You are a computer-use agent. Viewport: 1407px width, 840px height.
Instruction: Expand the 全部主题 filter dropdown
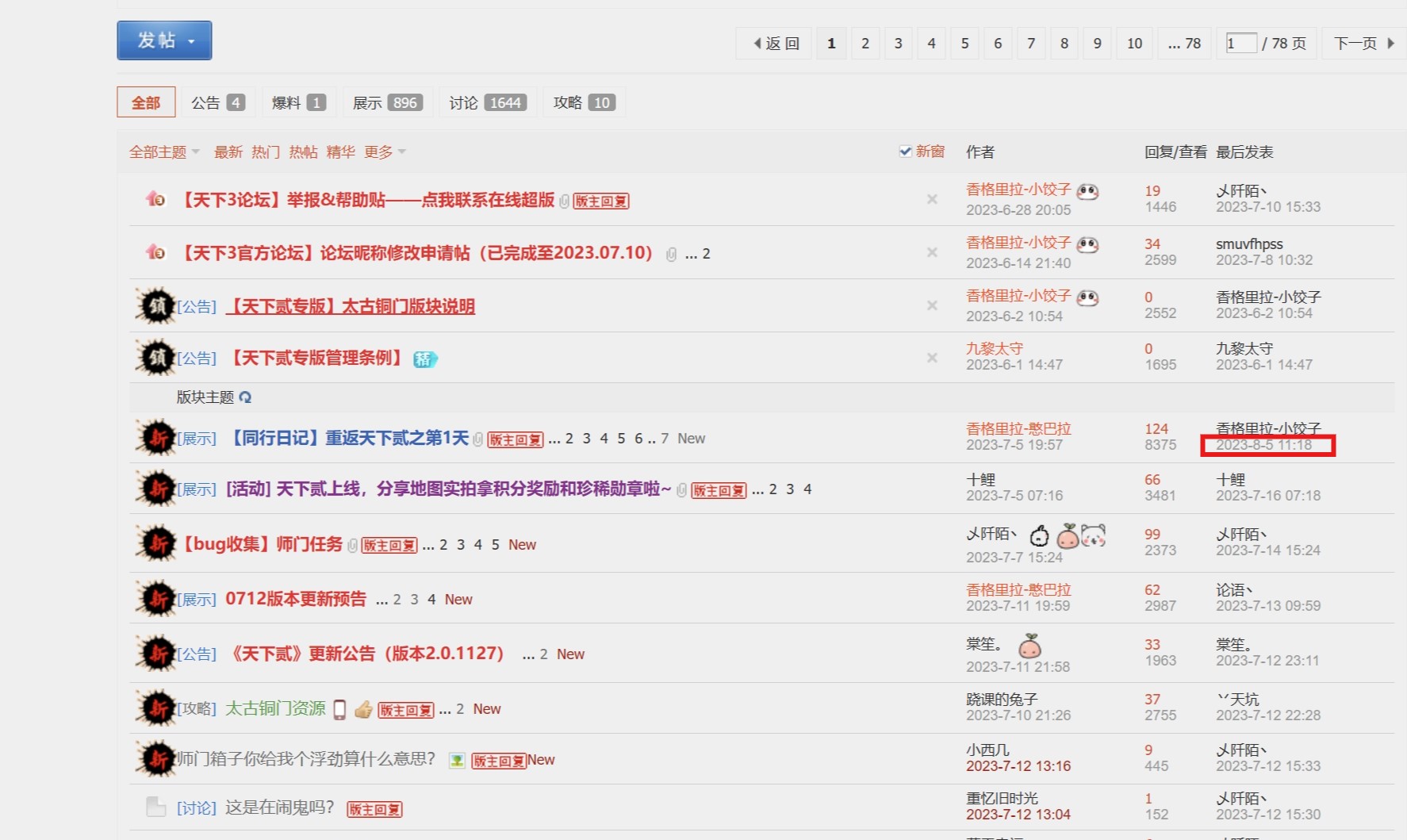[x=164, y=152]
